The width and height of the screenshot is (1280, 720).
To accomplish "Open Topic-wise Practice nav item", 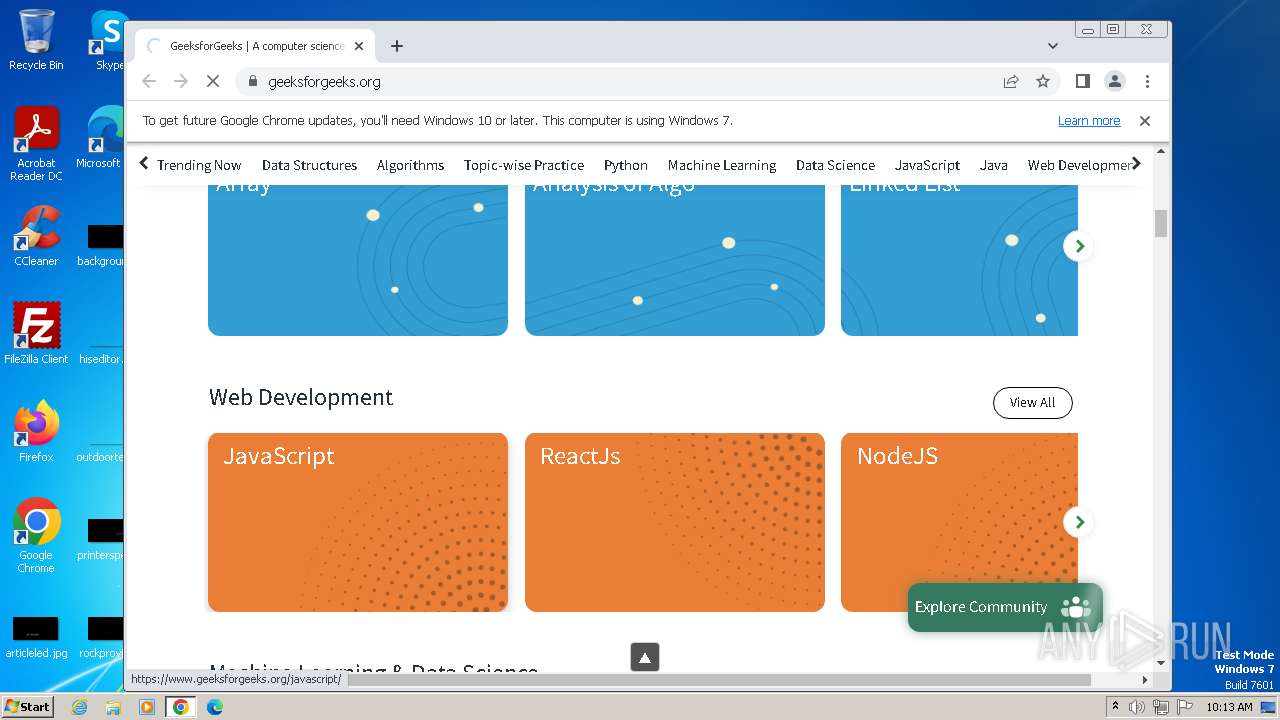I will point(524,165).
